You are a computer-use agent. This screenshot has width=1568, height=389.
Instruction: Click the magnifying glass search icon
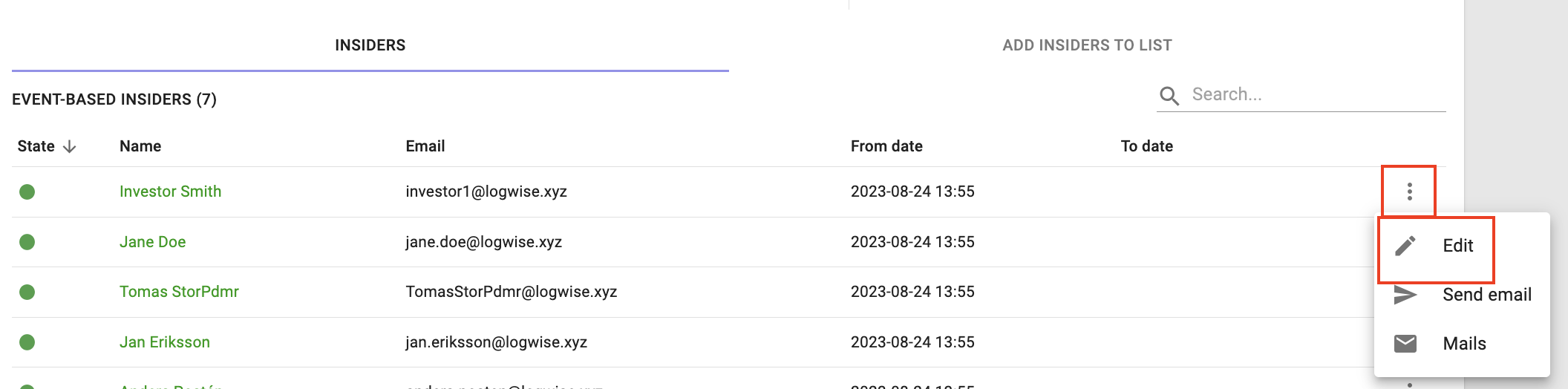click(x=1169, y=96)
